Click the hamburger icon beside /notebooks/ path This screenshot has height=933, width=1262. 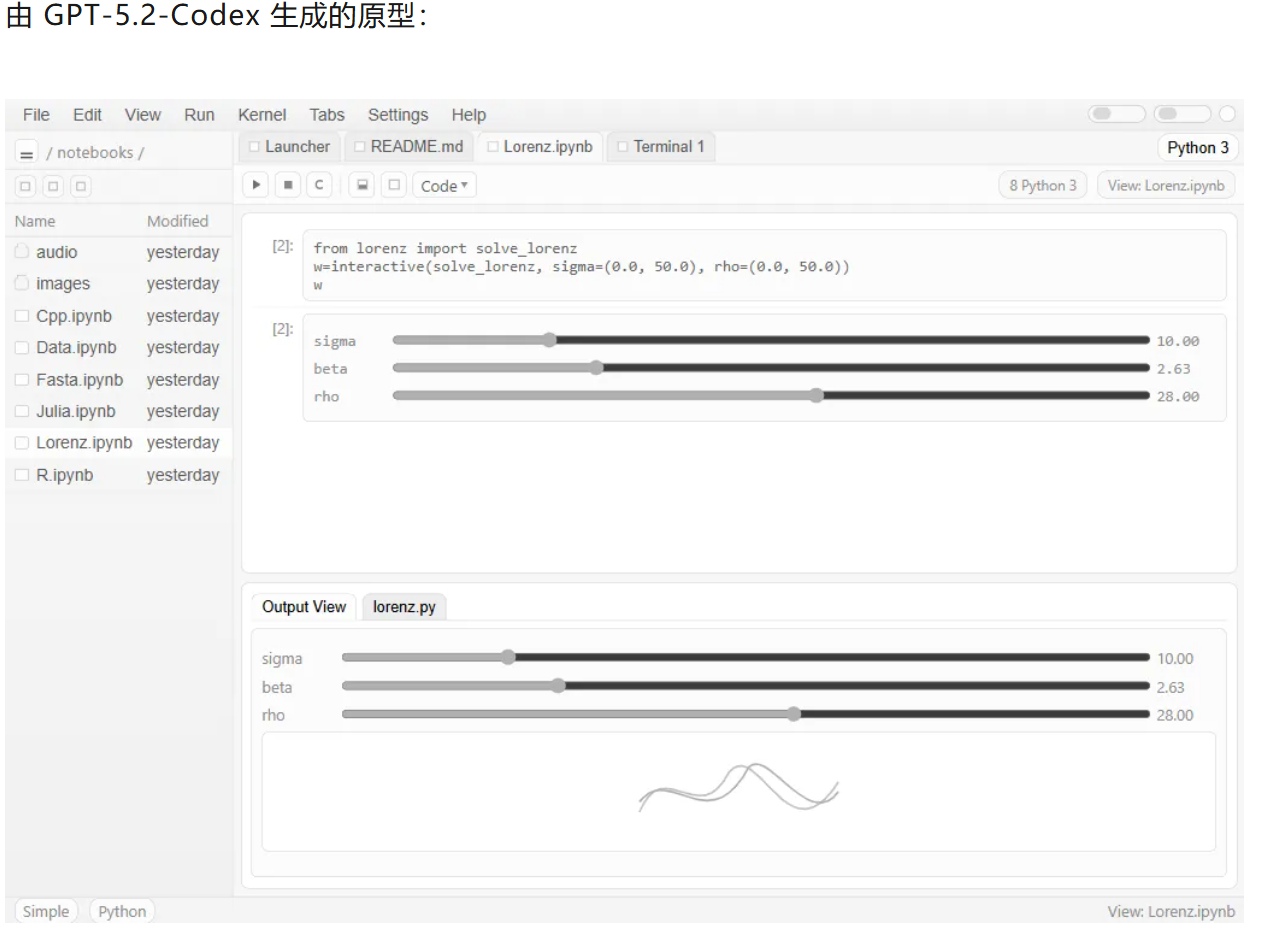click(27, 153)
